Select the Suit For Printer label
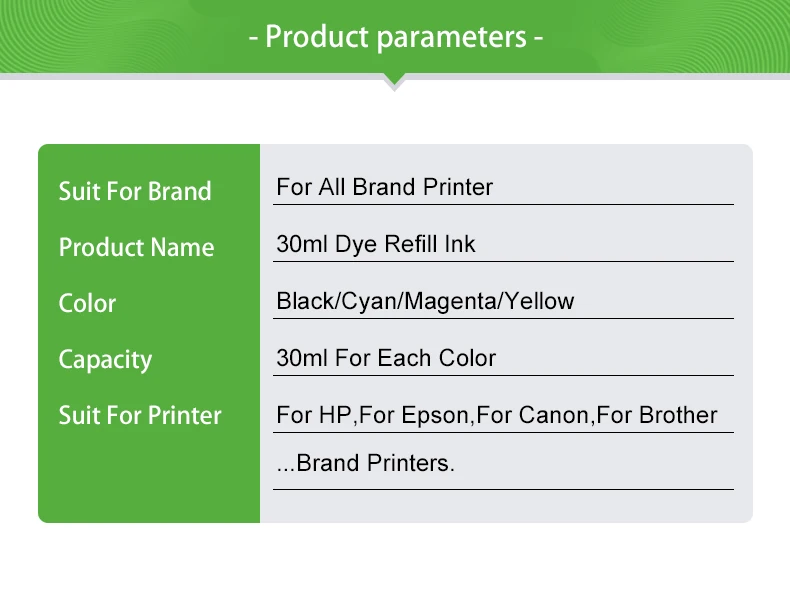Viewport: 790px width, 590px height. 140,415
